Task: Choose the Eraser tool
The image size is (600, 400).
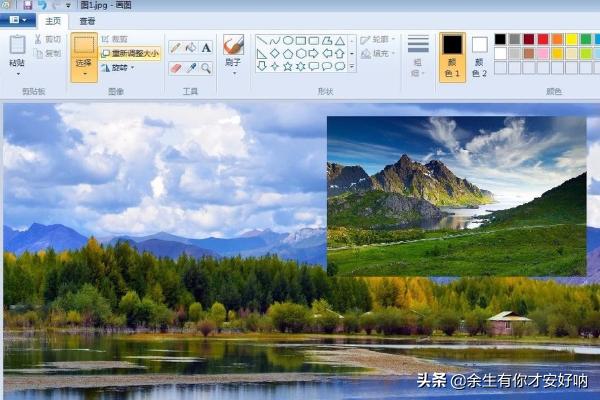Action: (x=176, y=68)
